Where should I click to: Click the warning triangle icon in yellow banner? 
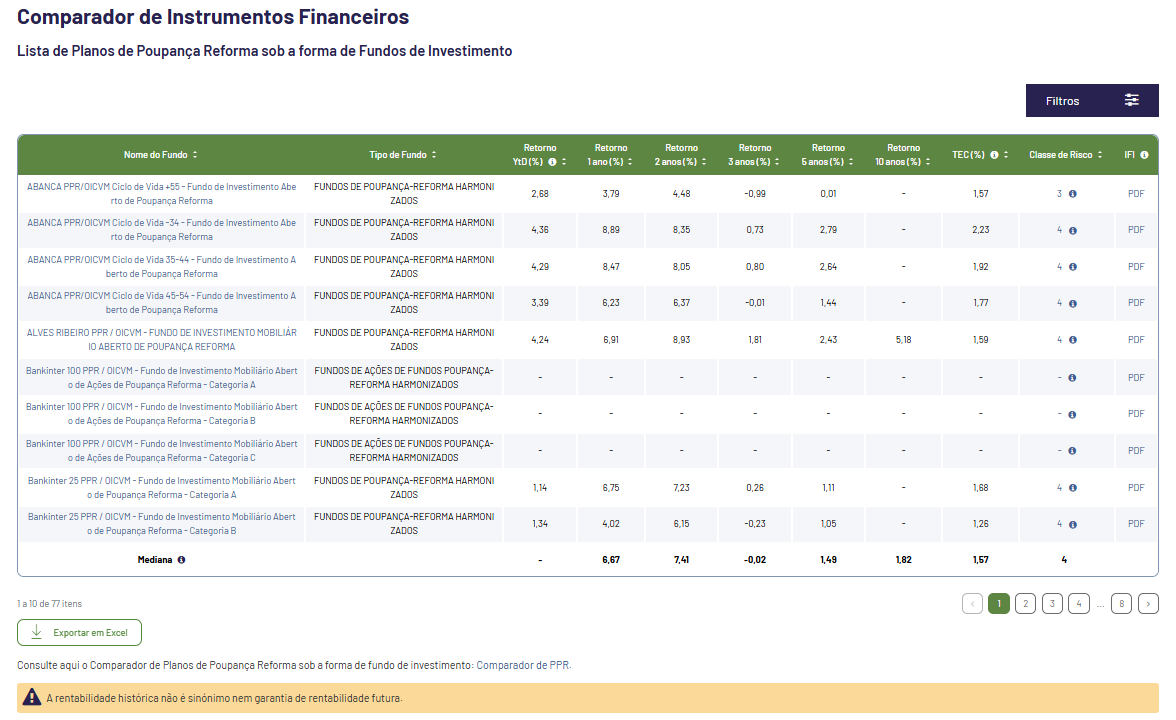pyautogui.click(x=32, y=697)
